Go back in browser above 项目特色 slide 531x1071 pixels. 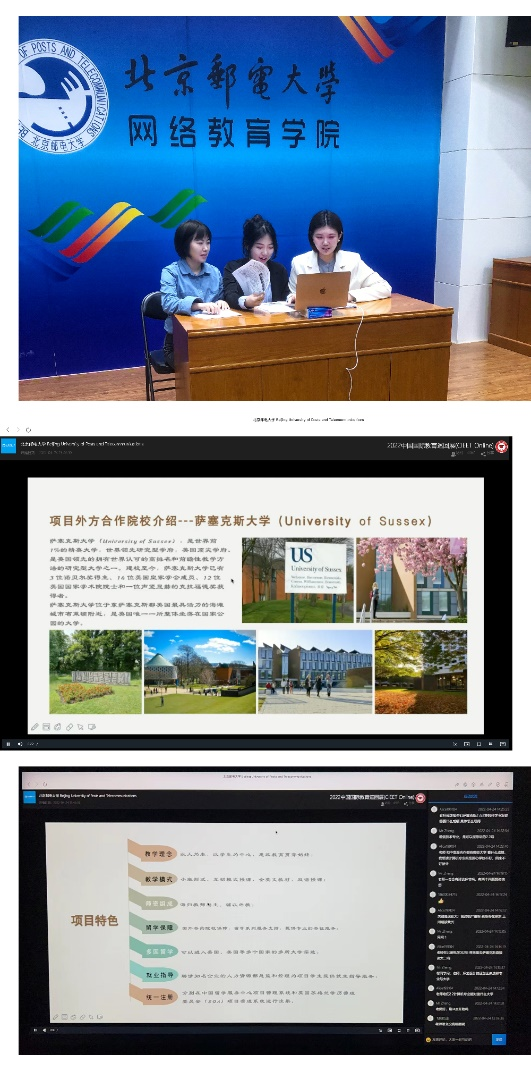coord(29,783)
